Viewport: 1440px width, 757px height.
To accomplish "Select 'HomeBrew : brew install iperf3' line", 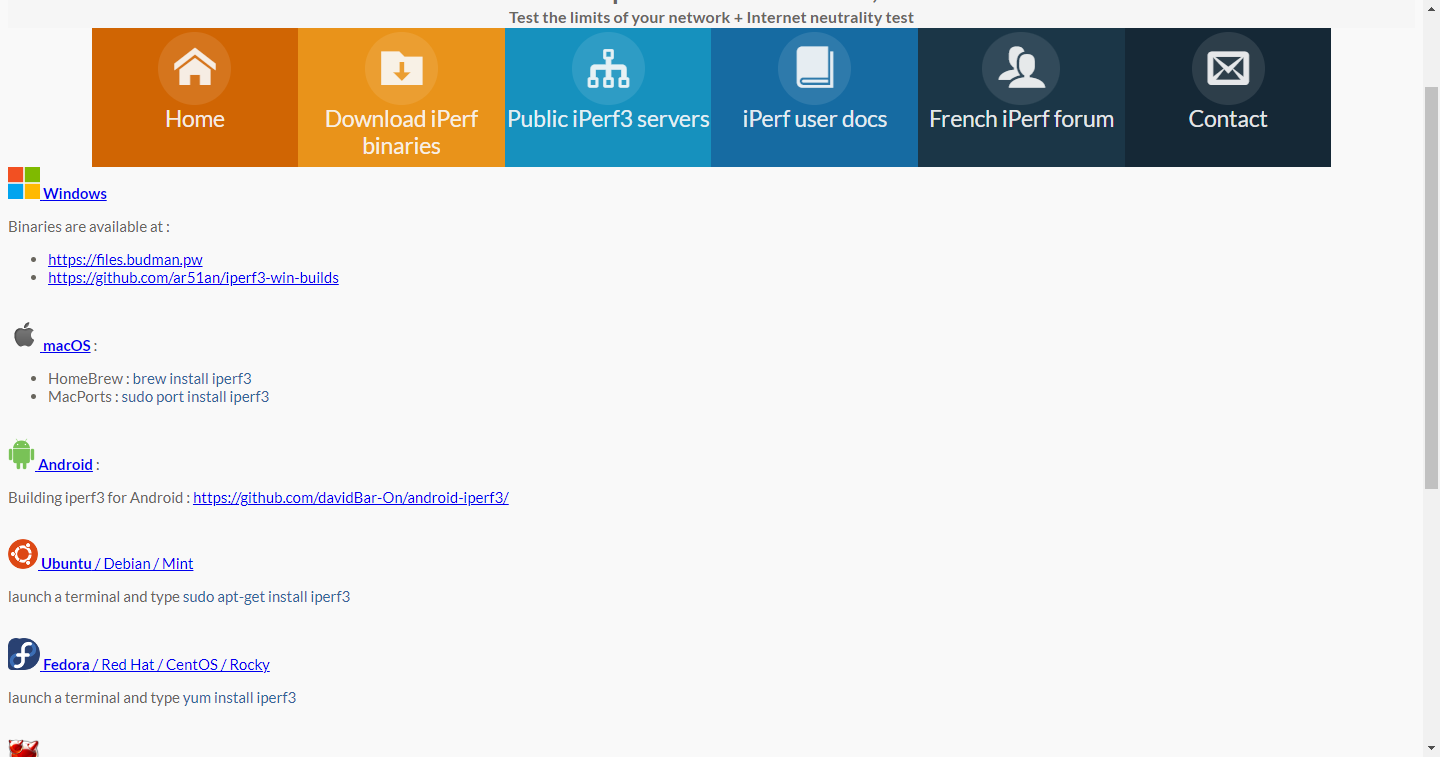I will (x=150, y=379).
